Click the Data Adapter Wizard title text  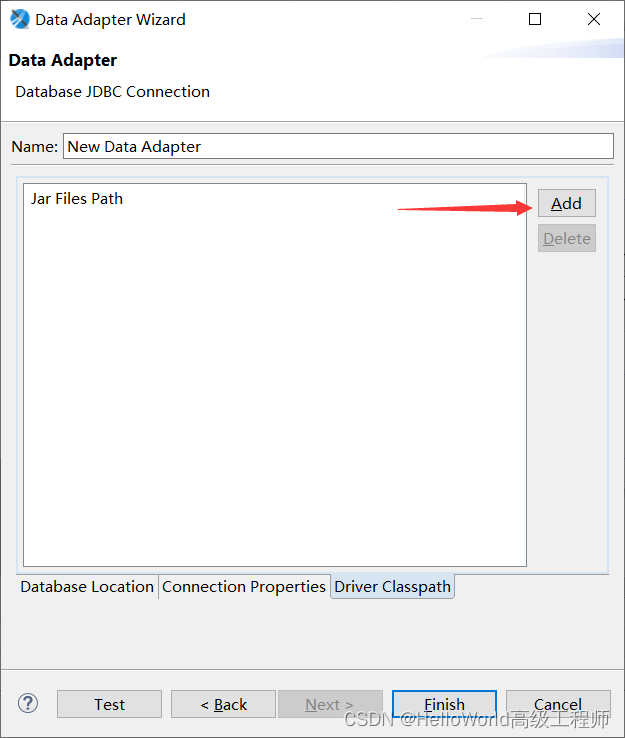(111, 20)
